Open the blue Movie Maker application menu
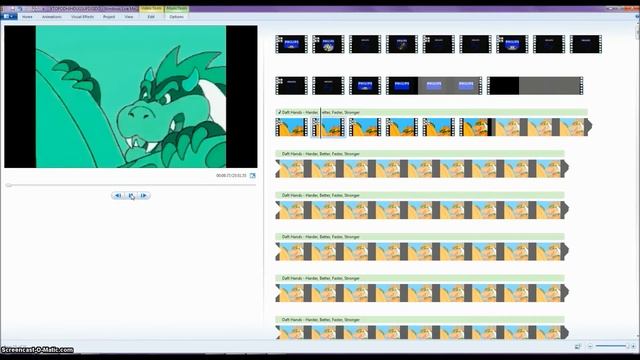The width and height of the screenshot is (640, 360). (x=9, y=16)
